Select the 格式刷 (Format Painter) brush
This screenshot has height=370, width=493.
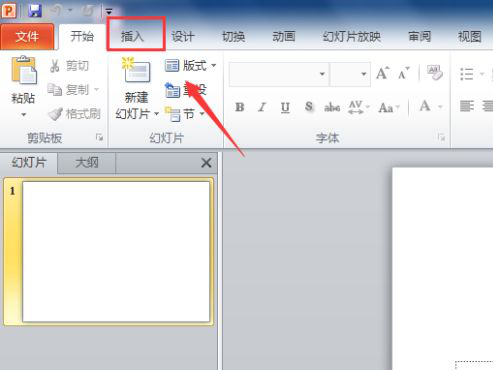click(x=74, y=114)
